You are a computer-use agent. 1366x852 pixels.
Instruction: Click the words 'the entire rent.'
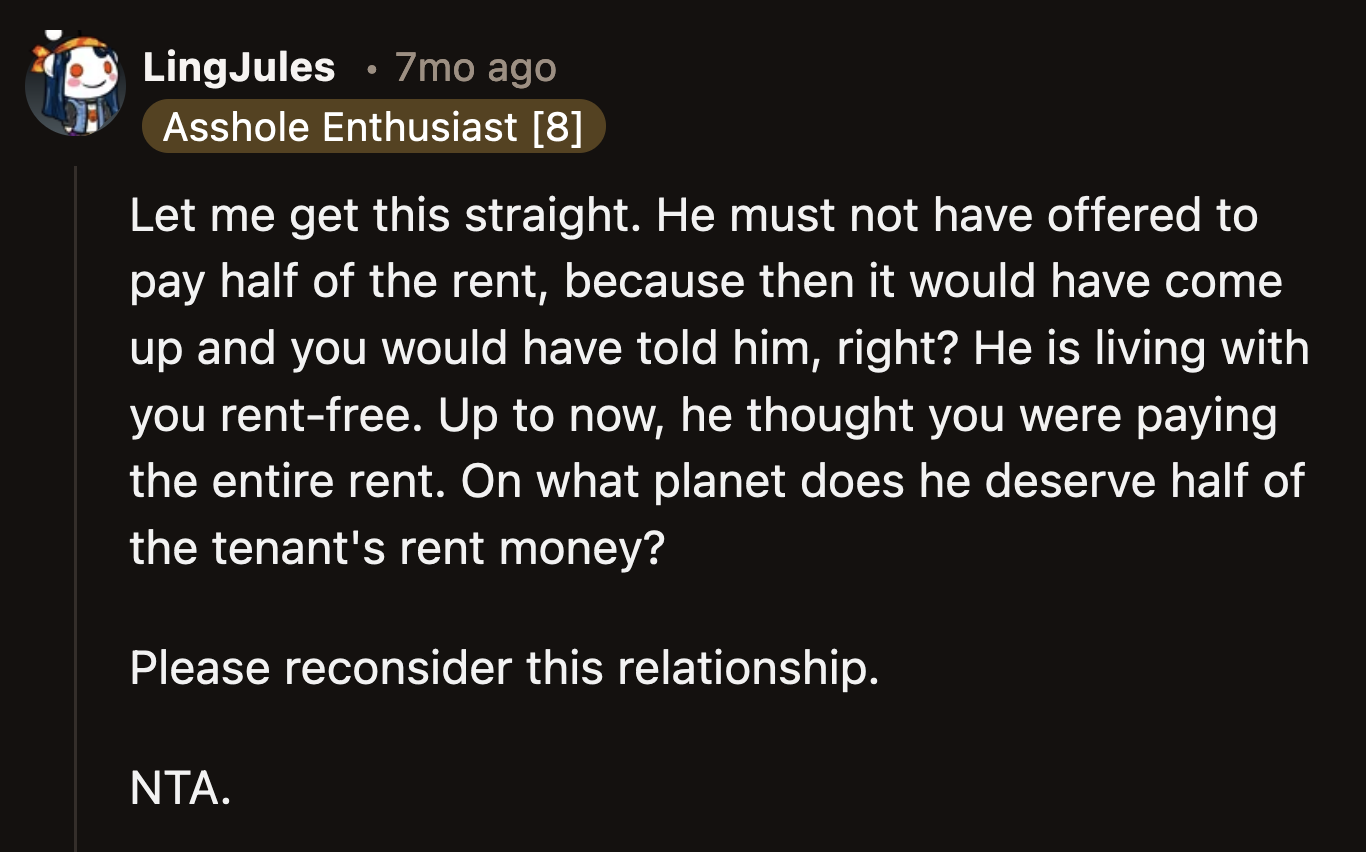[x=290, y=481]
